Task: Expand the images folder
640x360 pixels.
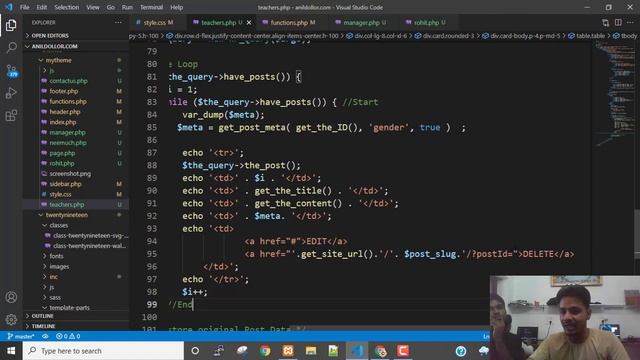Action: click(59, 267)
